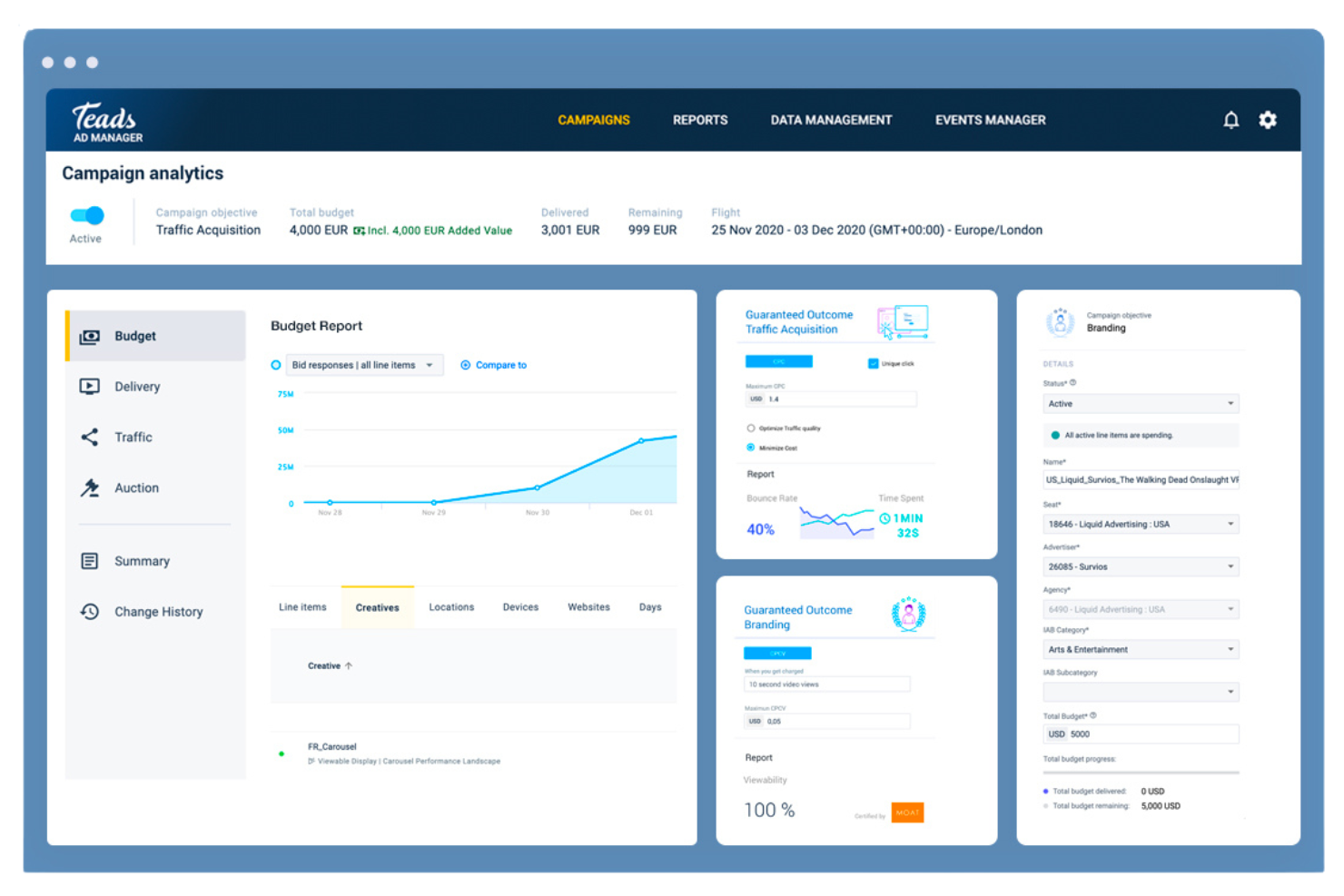Open the Campaigns menu

click(594, 120)
